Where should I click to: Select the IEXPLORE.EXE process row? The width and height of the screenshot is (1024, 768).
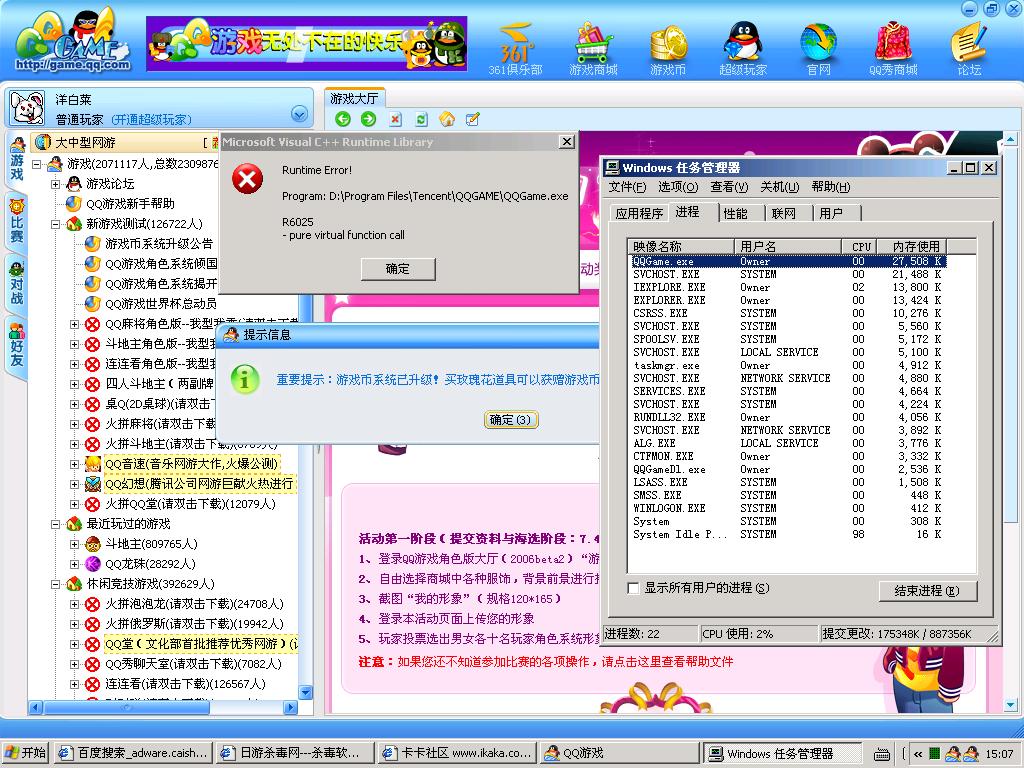point(788,287)
